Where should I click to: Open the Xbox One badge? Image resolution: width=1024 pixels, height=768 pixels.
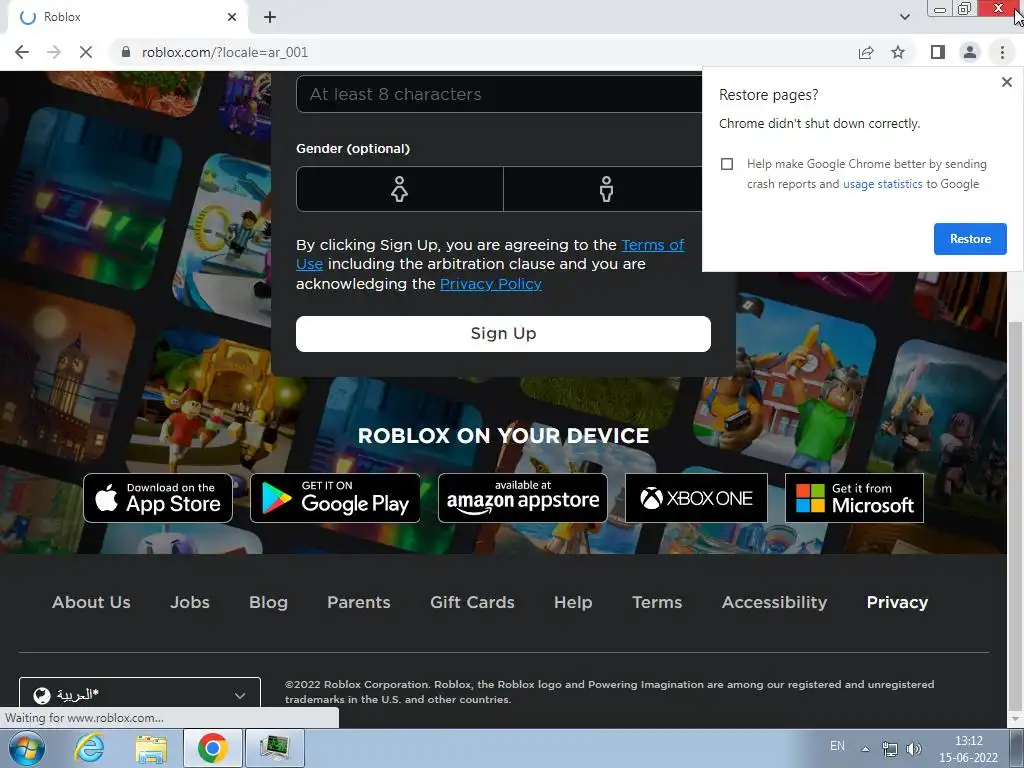(x=696, y=498)
